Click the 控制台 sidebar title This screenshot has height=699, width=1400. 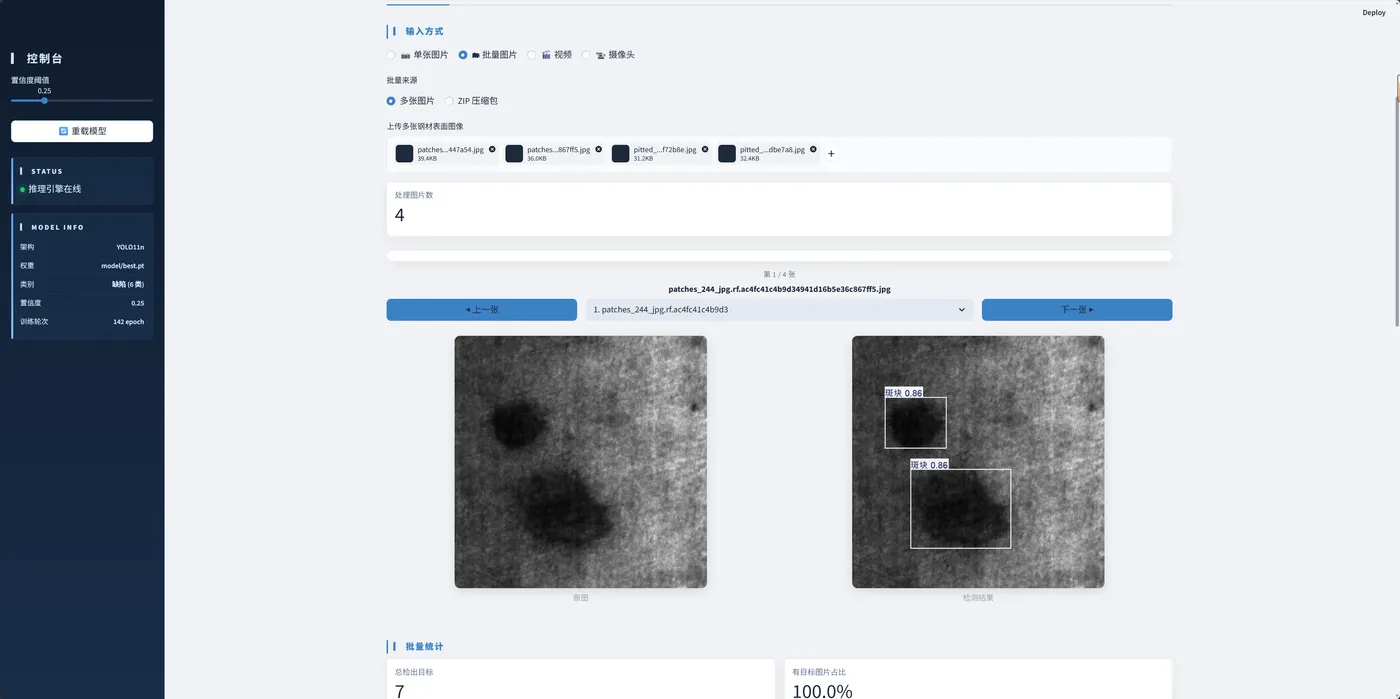click(45, 59)
